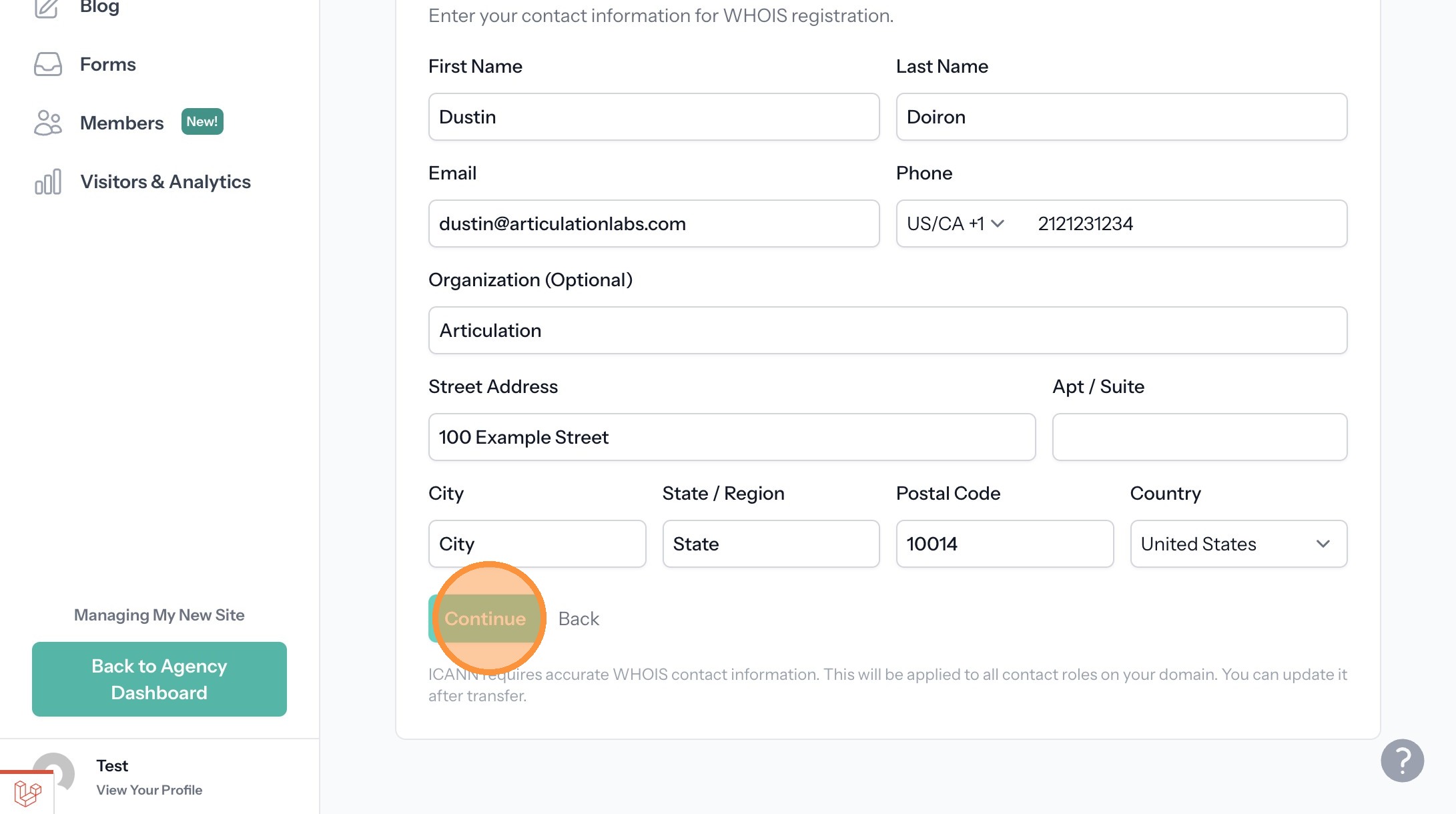Go to Visitors & Analytics section
1456x814 pixels.
click(x=165, y=181)
